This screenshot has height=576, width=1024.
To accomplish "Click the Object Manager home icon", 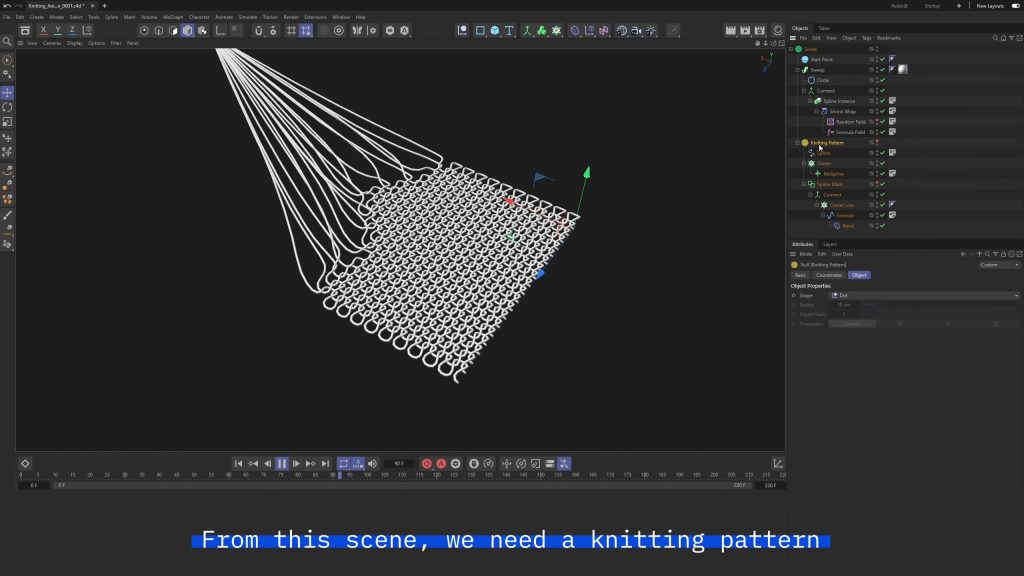I will coord(1004,38).
